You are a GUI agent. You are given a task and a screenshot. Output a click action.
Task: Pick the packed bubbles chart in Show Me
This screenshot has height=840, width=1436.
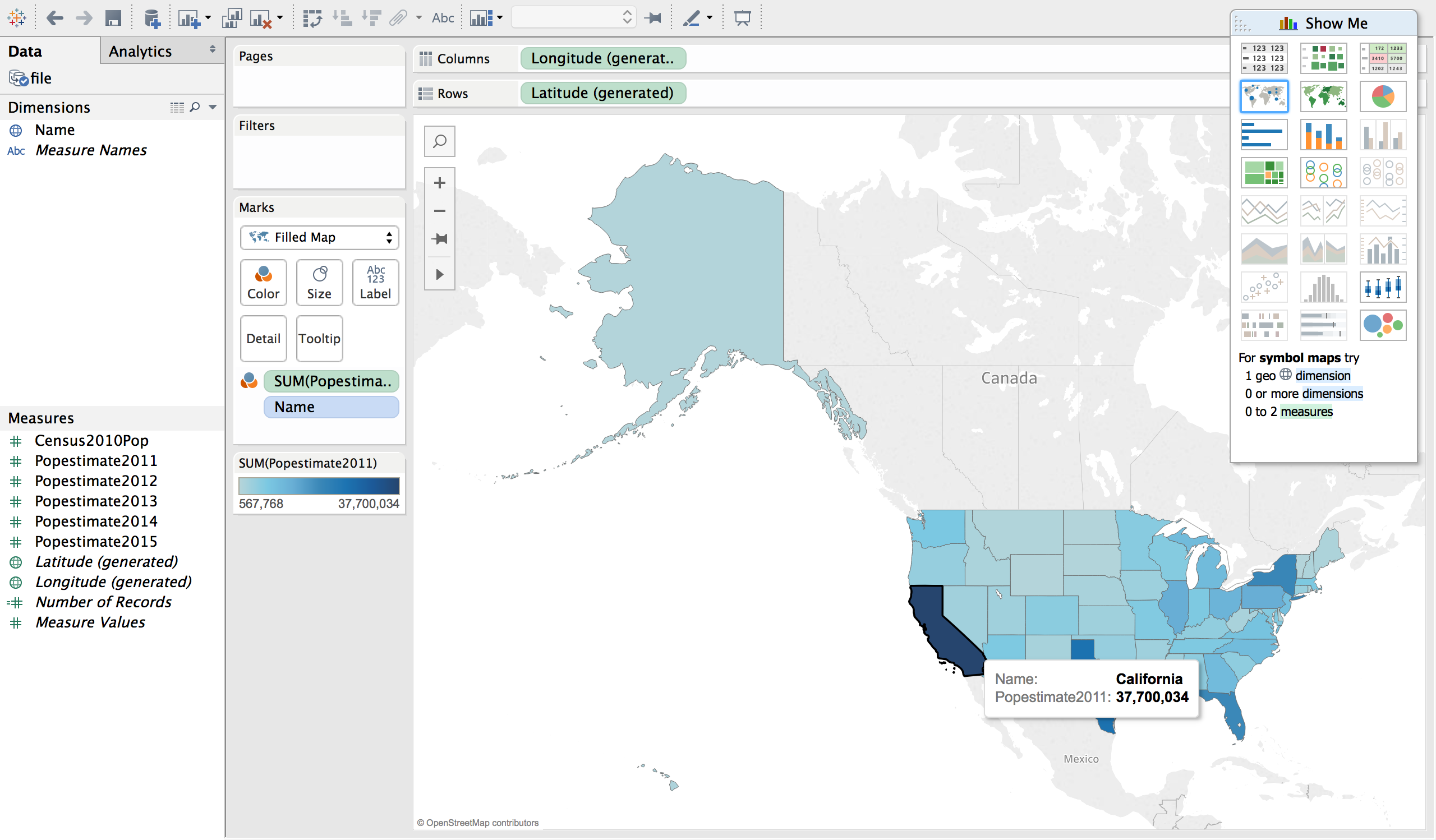click(1383, 325)
